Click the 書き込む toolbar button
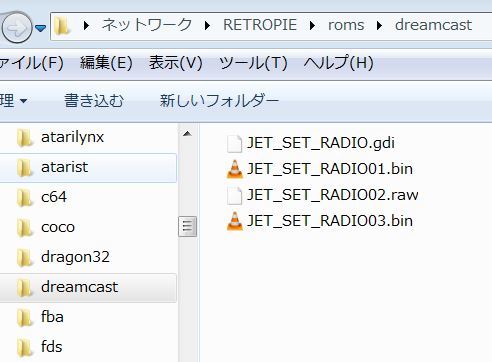This screenshot has height=362, width=492. click(x=94, y=101)
